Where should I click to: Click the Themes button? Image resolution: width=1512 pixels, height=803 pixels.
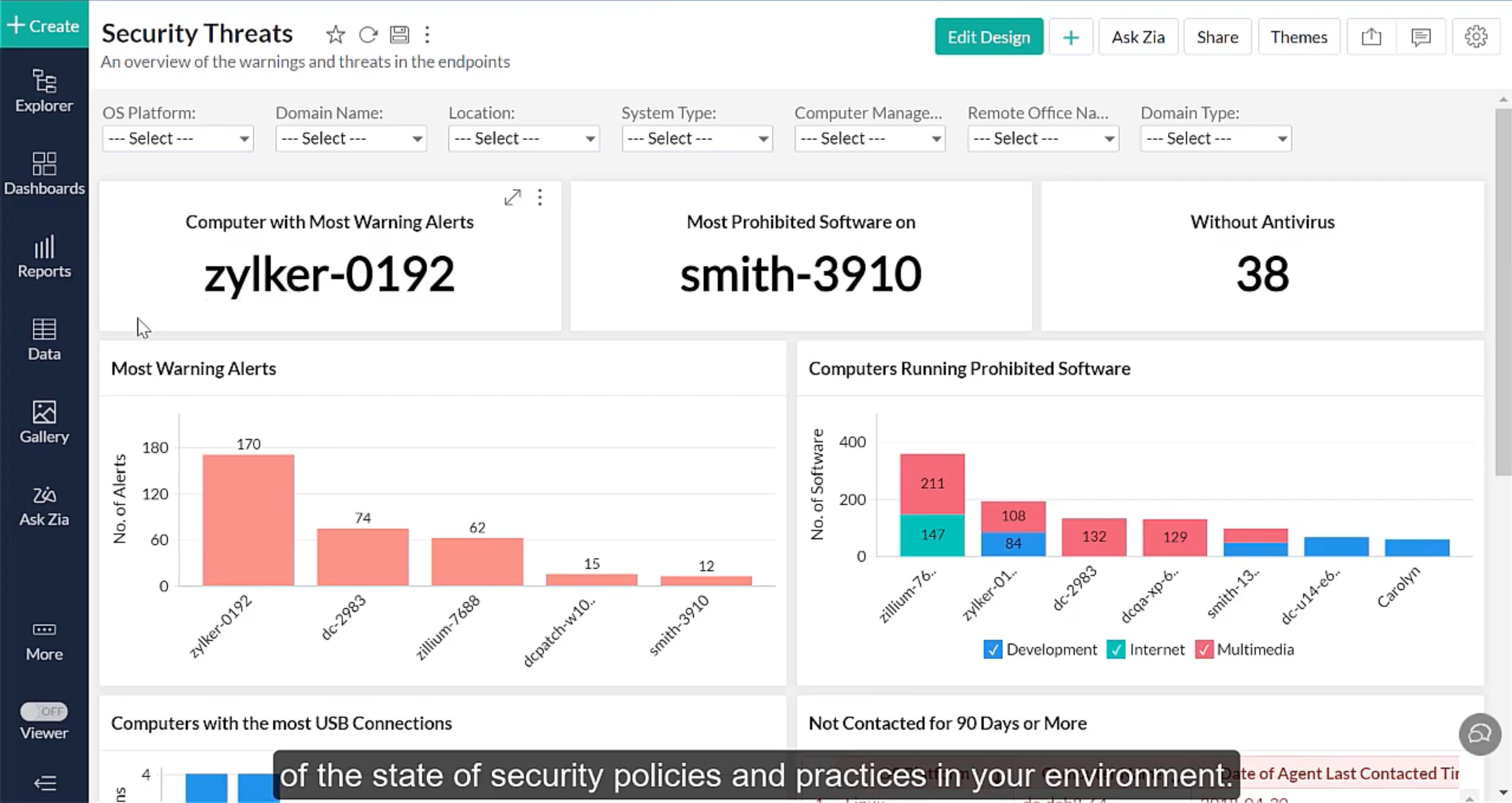1298,37
